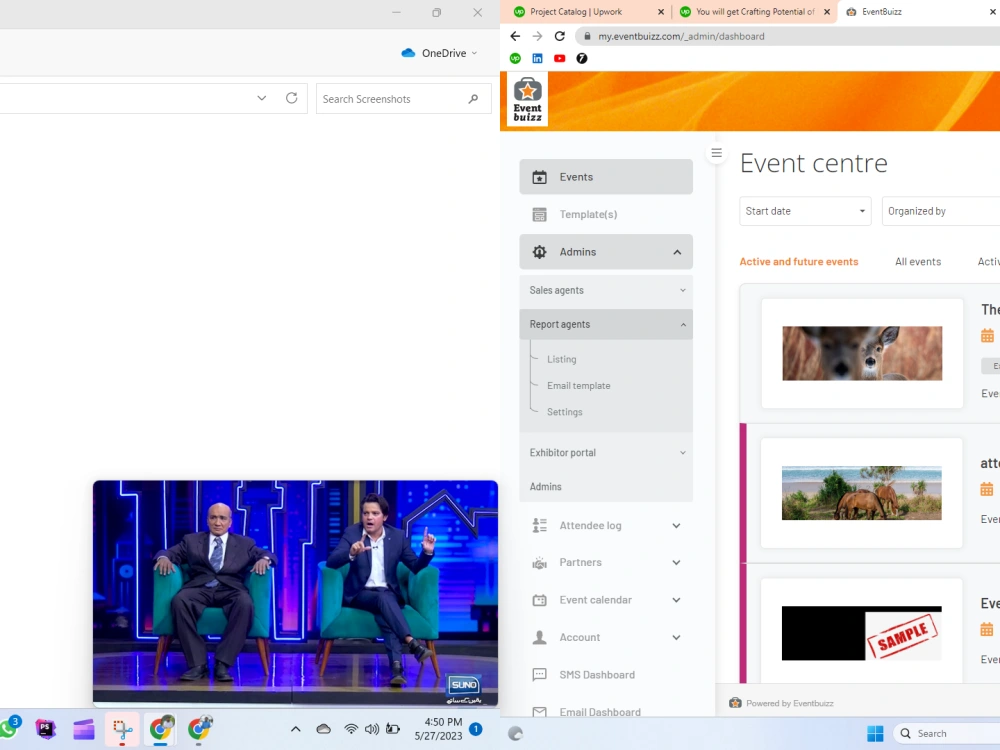Screen dimensions: 1000x750
Task: Collapse the Report agents submenu
Action: [606, 324]
